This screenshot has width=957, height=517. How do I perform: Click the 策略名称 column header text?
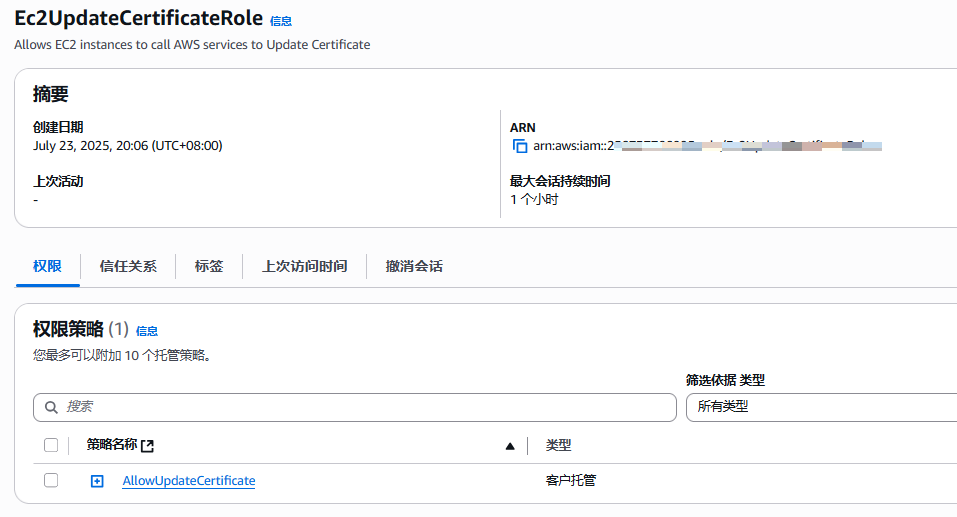[112, 444]
